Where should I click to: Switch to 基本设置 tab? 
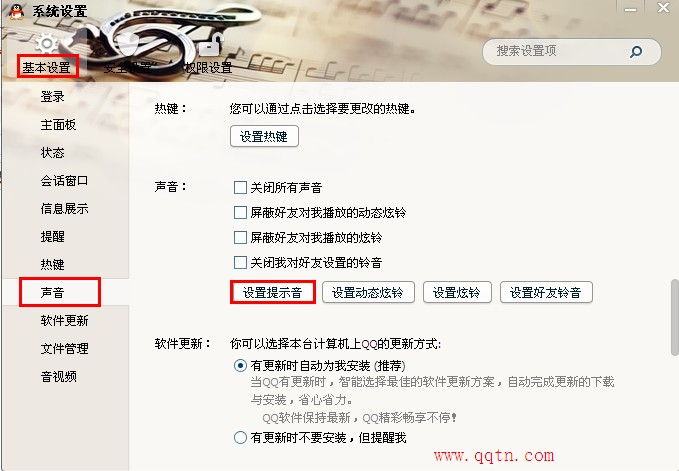47,68
